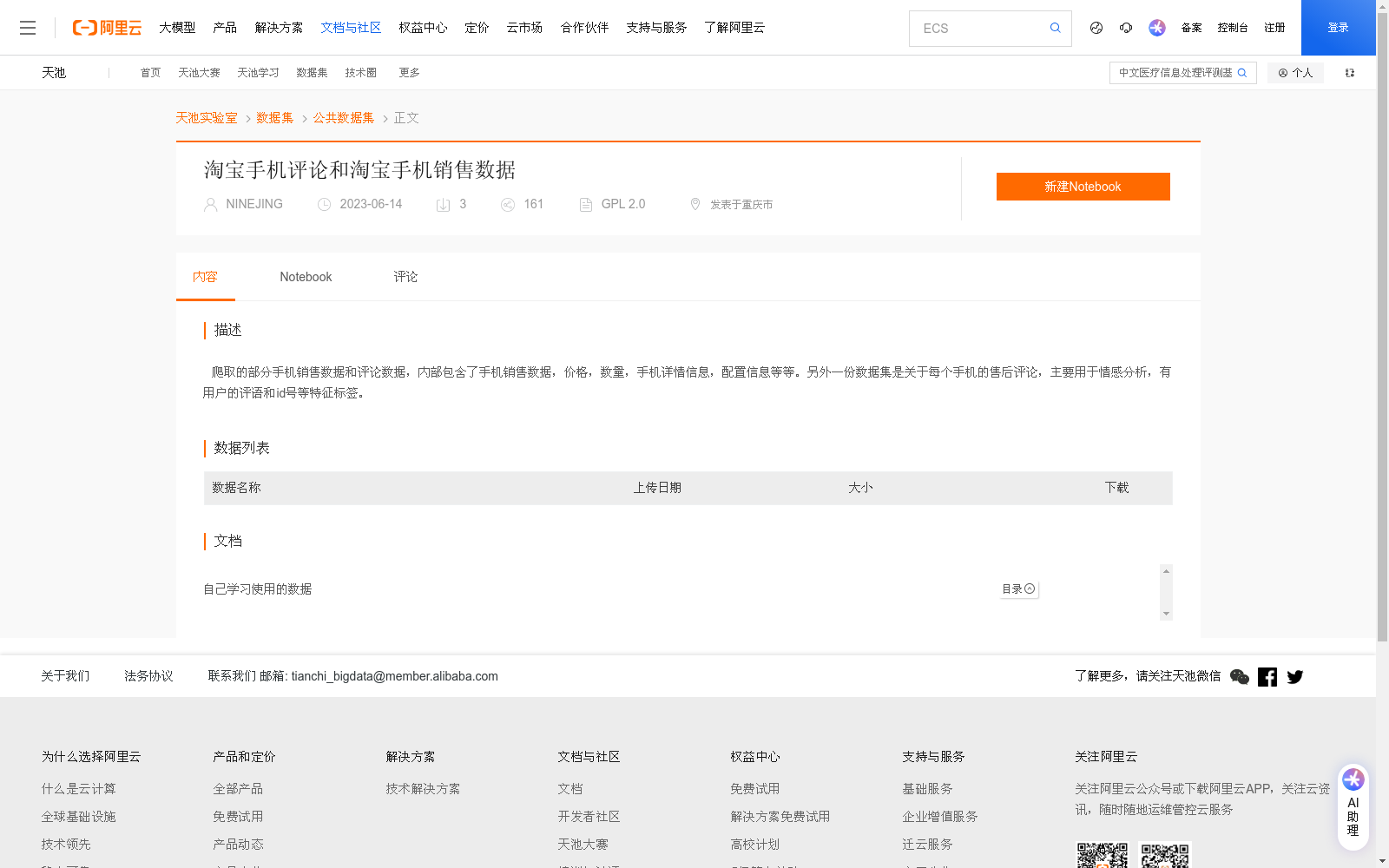This screenshot has height=868, width=1389.
Task: Click document panel scroll down arrow
Action: coord(1166,614)
